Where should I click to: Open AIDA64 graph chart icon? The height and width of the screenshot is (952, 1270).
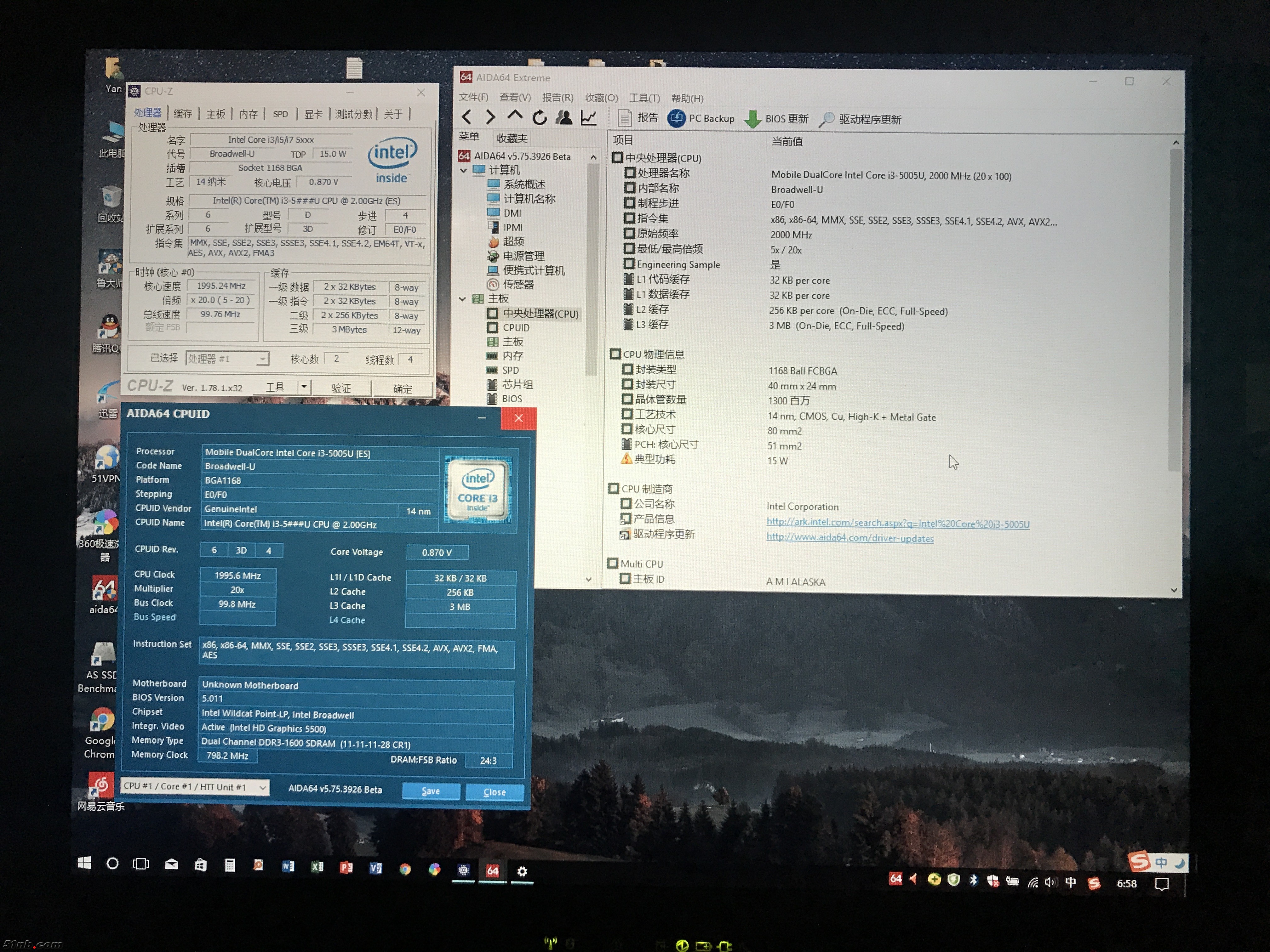[588, 118]
